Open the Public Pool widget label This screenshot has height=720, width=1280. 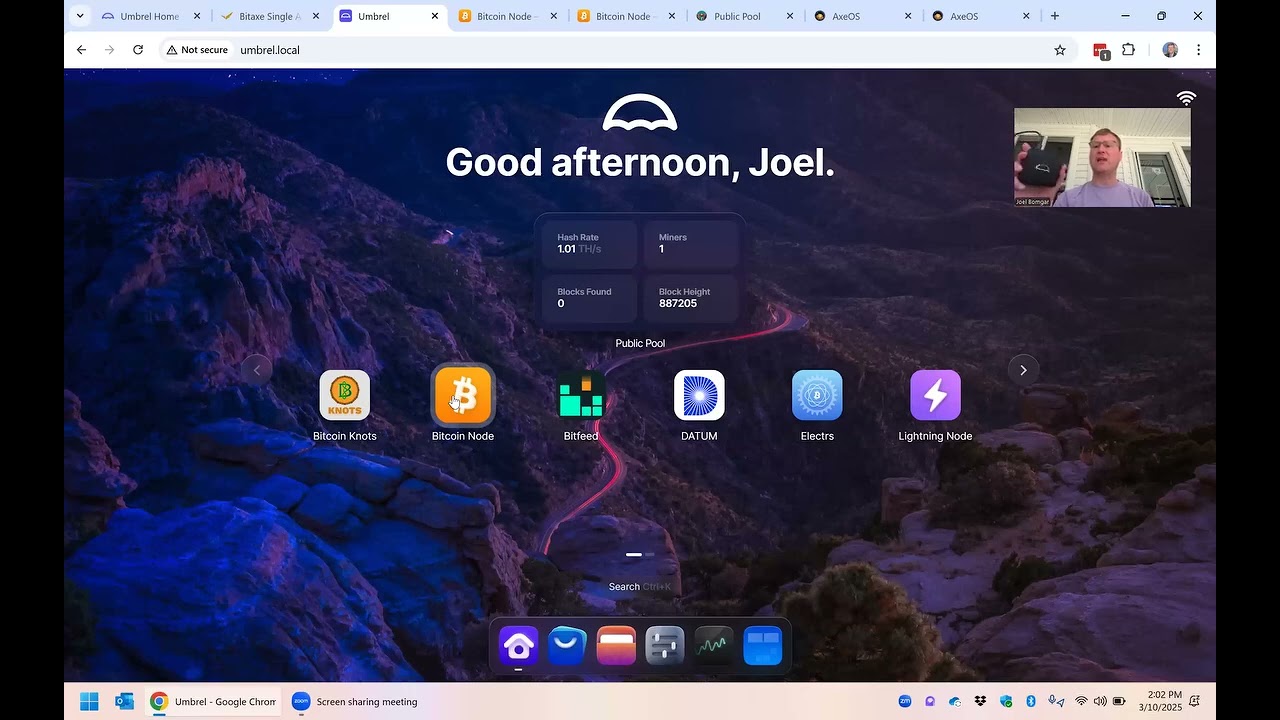(640, 343)
